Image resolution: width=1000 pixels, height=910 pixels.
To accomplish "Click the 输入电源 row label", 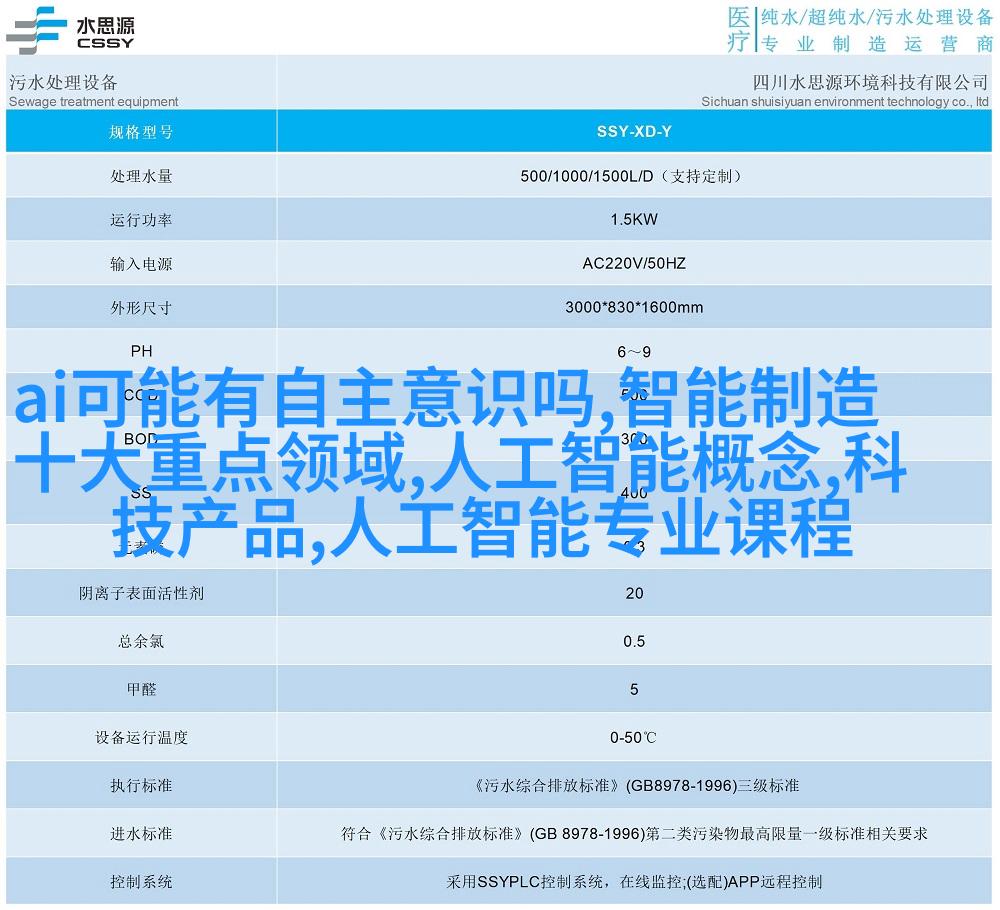I will [x=141, y=263].
